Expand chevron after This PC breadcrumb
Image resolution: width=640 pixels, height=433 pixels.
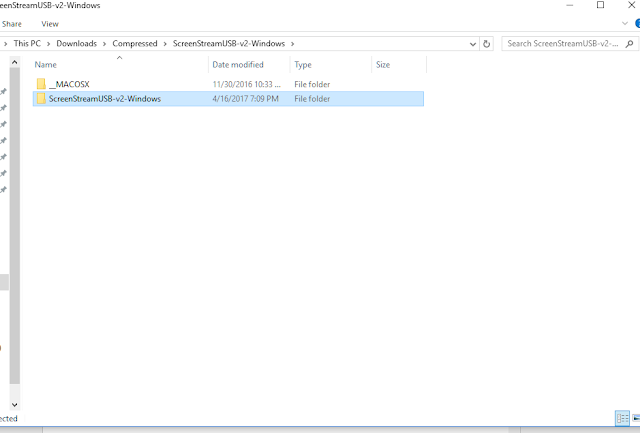(x=48, y=44)
